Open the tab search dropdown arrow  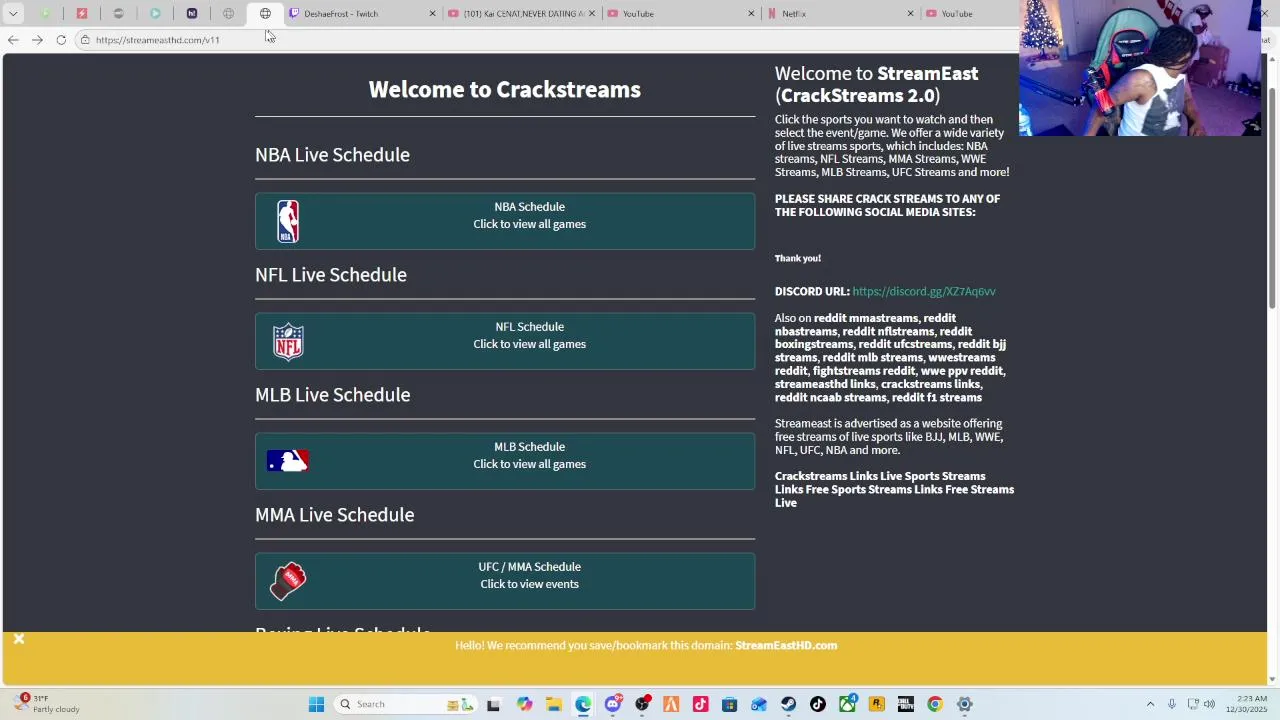13,13
